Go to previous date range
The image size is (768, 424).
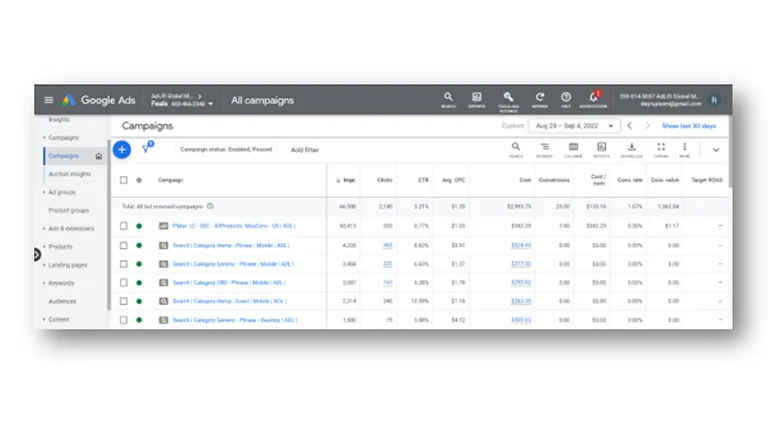tap(630, 126)
